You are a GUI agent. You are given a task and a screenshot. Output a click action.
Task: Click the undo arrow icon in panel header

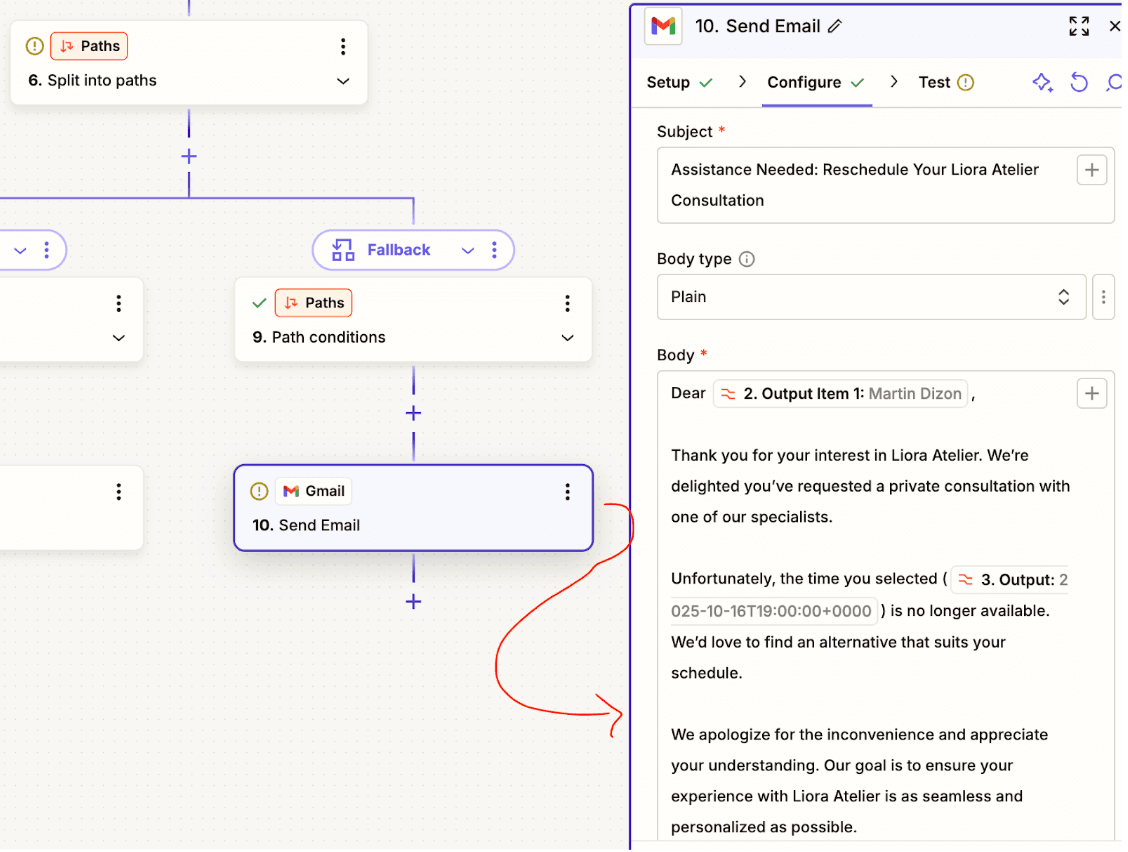pos(1079,82)
